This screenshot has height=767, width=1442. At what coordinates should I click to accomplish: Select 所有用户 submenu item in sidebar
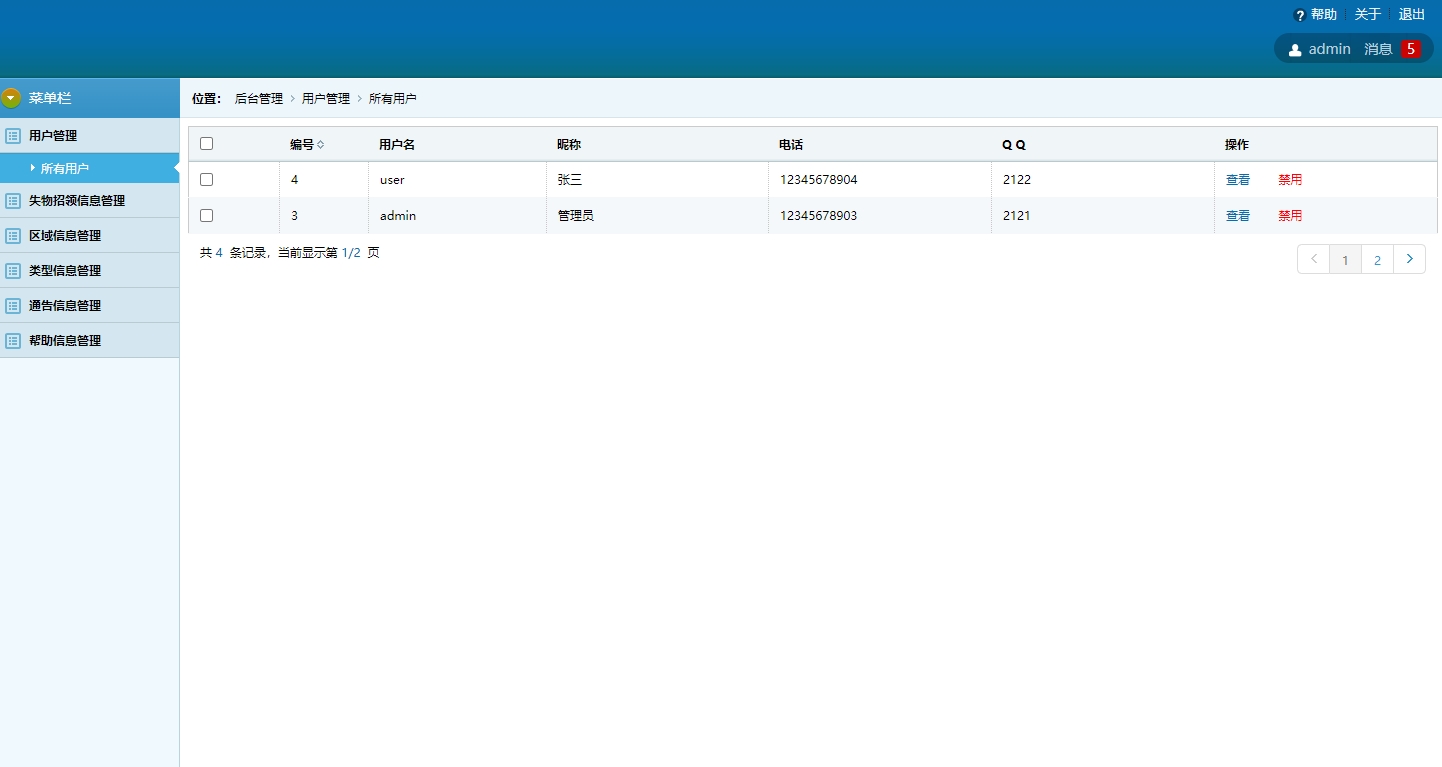coord(65,169)
